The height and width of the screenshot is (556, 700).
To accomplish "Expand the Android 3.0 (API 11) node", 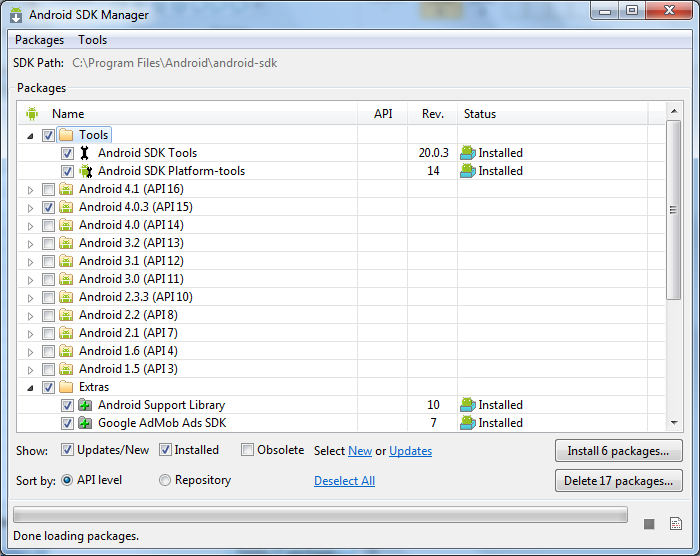I will (x=30, y=280).
